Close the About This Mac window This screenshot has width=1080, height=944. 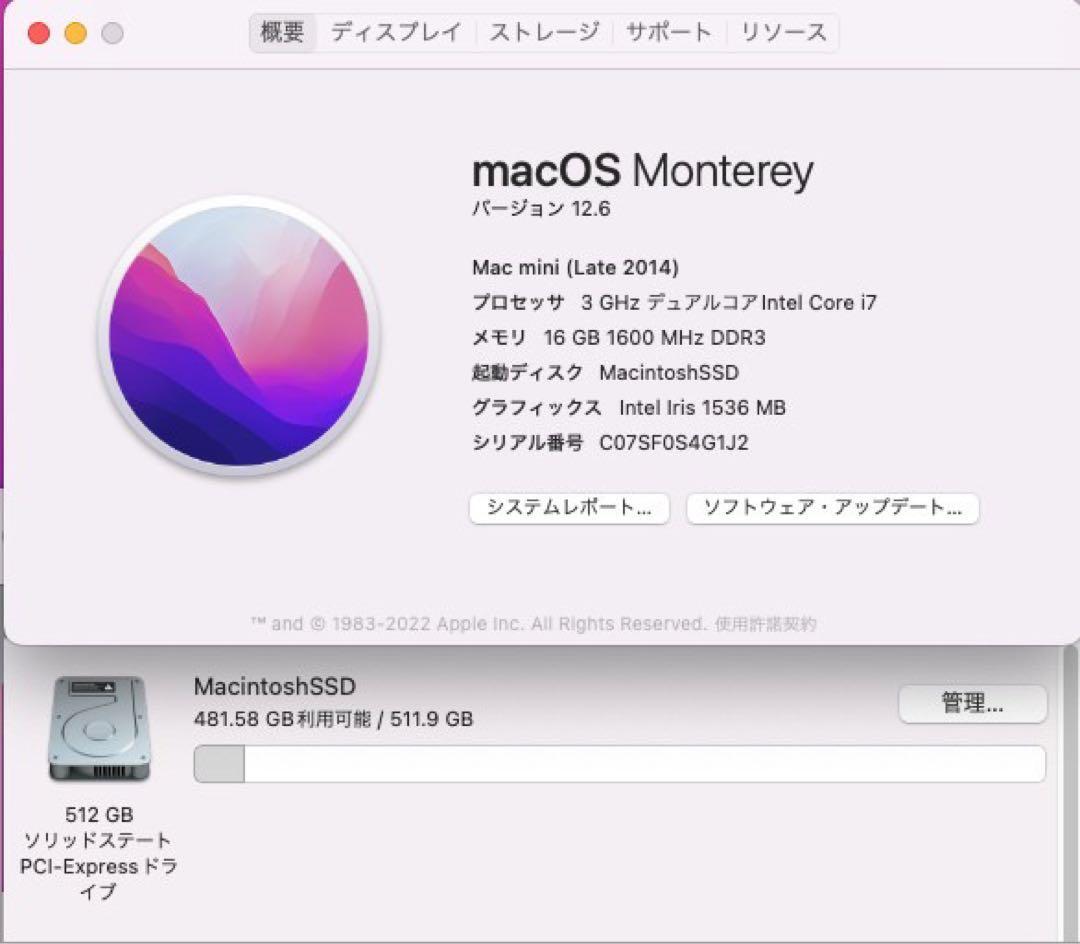[39, 33]
